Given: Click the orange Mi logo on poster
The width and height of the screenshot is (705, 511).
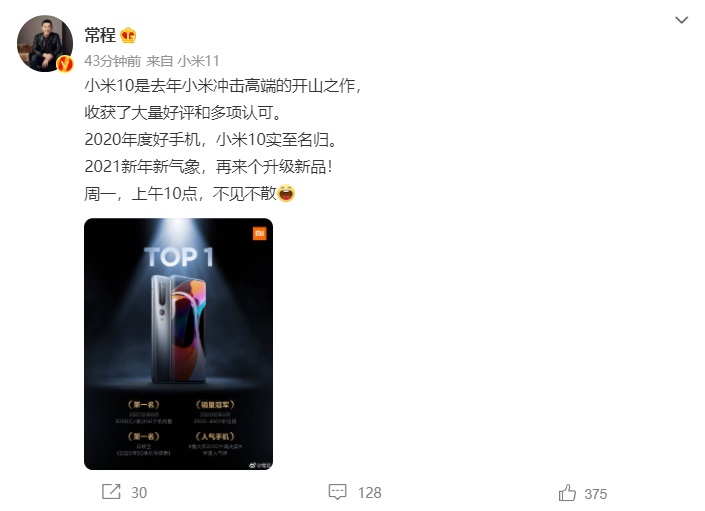Looking at the screenshot, I should coord(259,233).
